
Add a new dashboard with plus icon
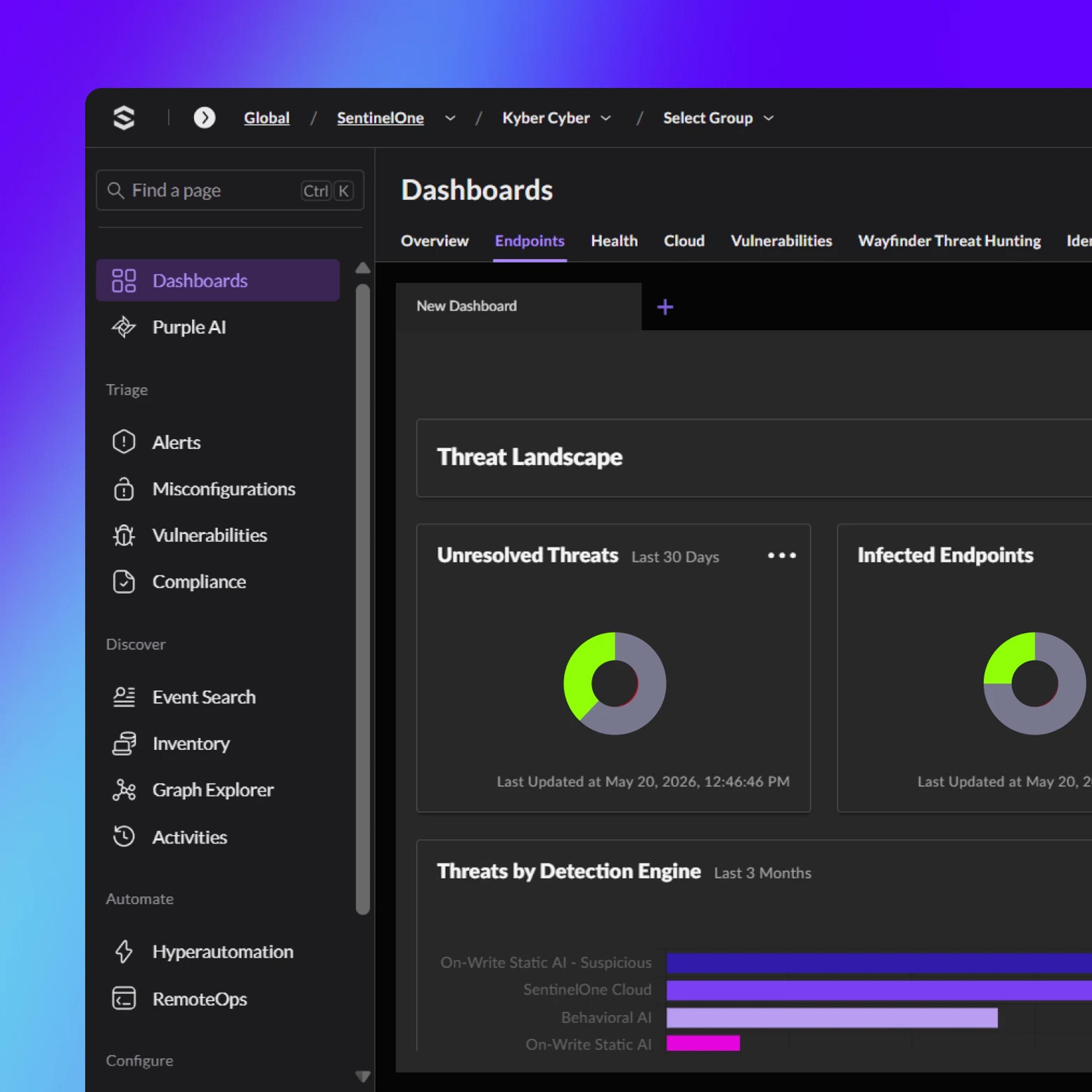(x=665, y=307)
